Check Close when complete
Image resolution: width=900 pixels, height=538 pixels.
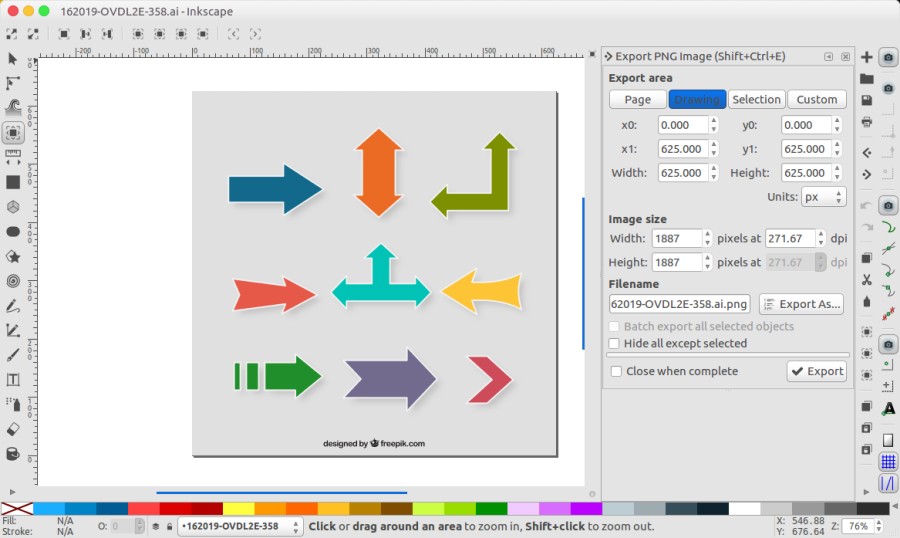pyautogui.click(x=616, y=371)
